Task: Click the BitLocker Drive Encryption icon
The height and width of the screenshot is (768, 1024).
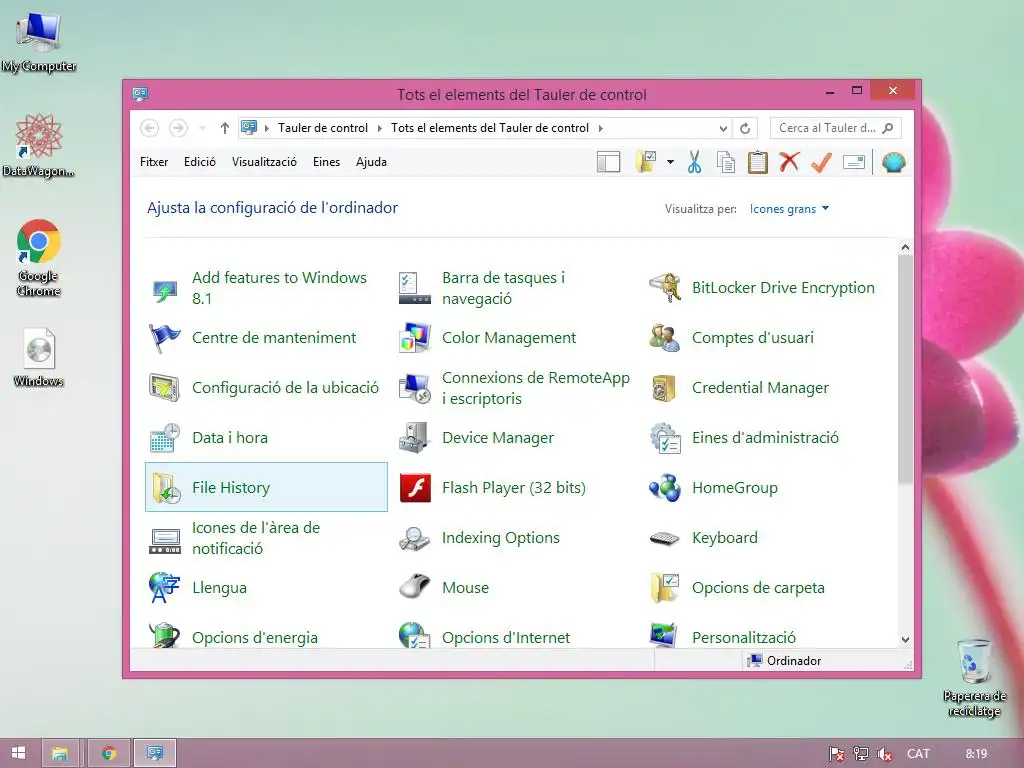Action: tap(665, 287)
